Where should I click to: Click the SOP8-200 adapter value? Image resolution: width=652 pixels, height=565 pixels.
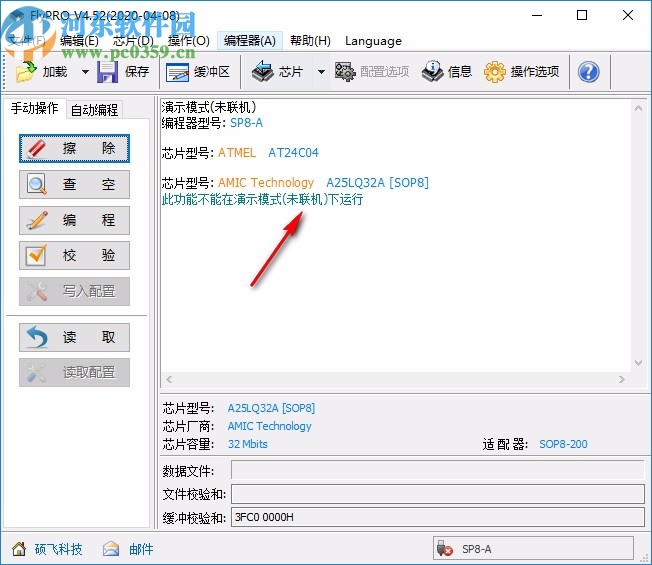(563, 444)
